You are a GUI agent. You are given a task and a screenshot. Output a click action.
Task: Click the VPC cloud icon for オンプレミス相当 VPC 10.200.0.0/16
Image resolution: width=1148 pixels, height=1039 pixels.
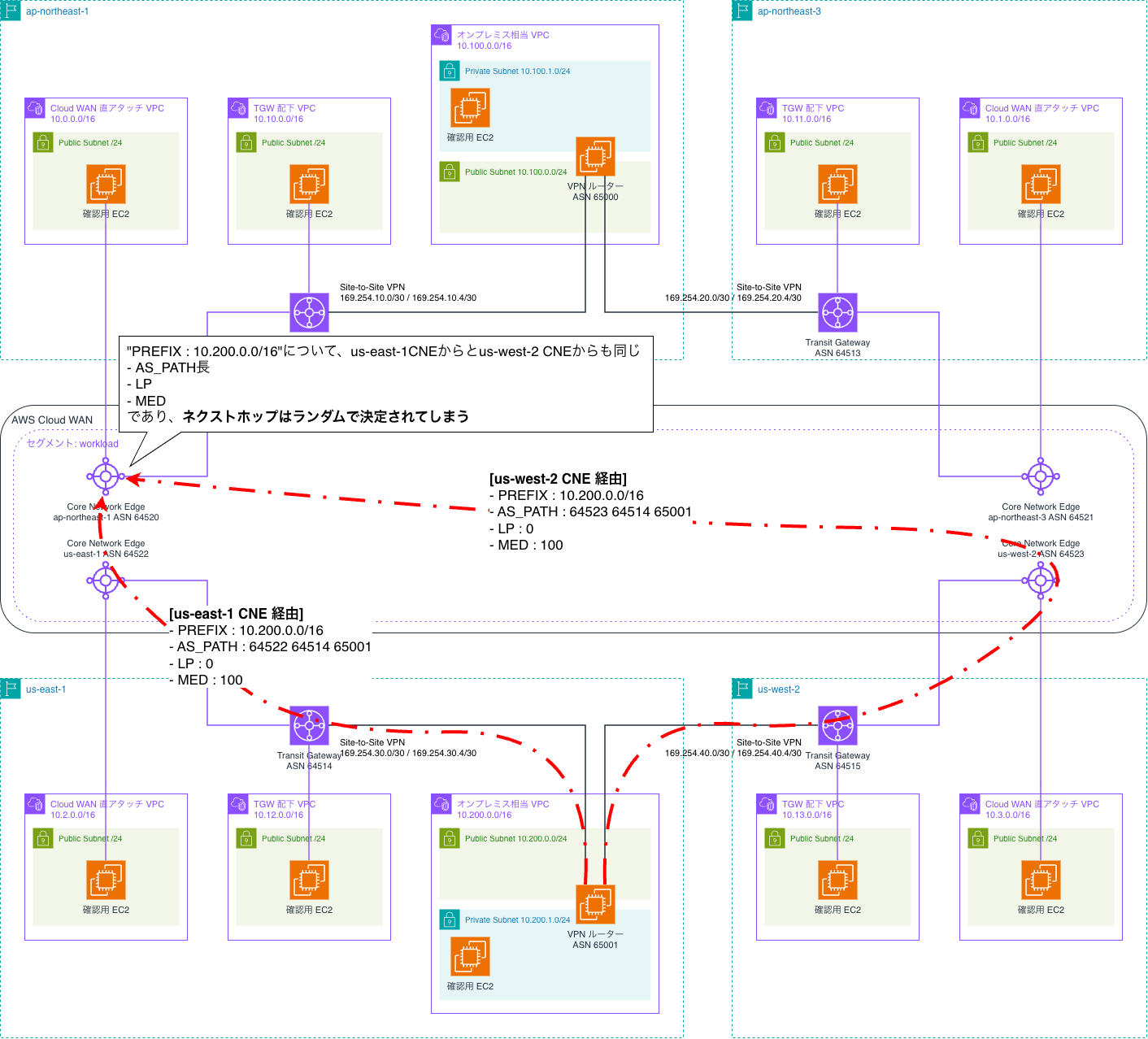[441, 804]
